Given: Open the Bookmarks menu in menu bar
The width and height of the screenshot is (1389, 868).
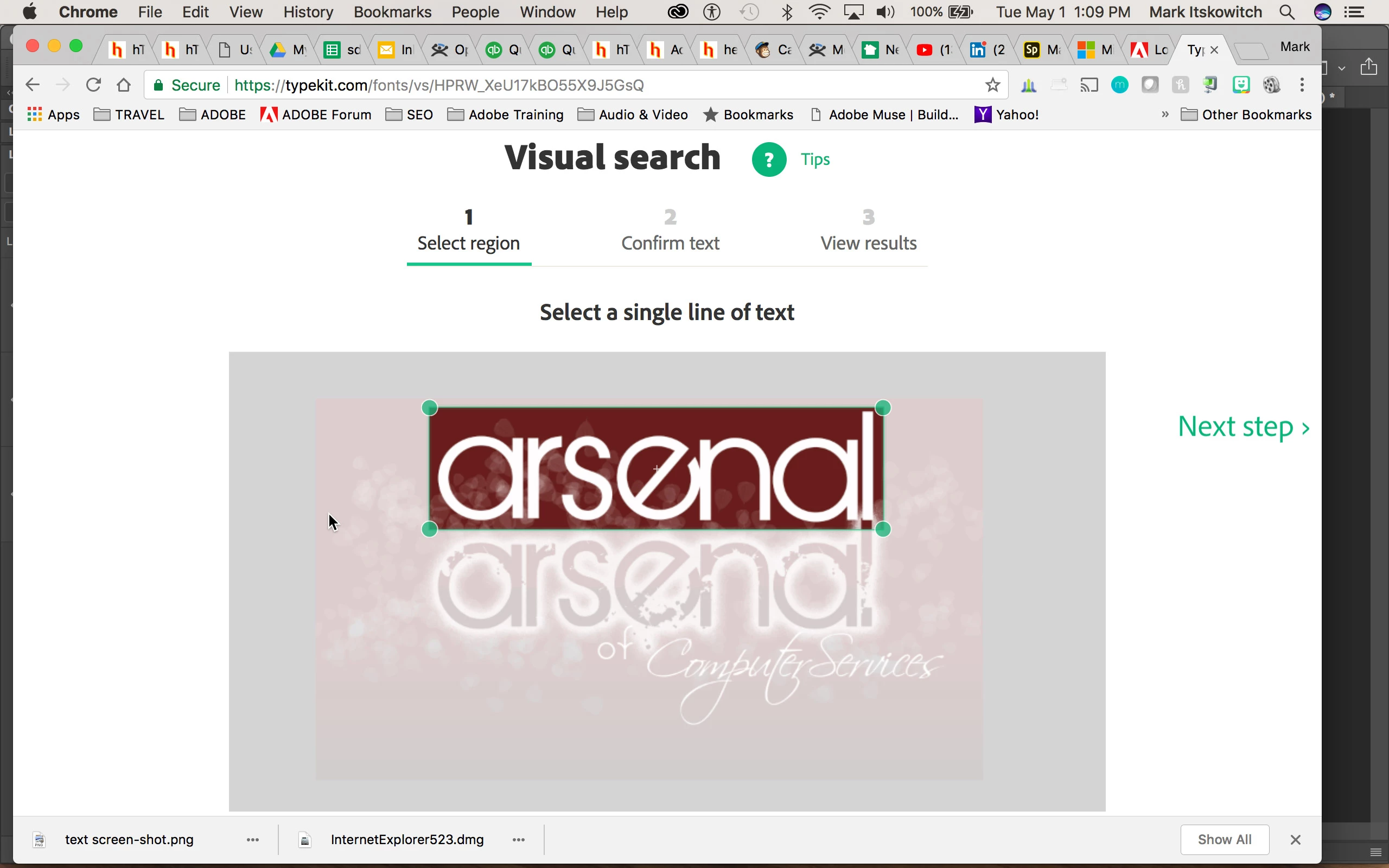Looking at the screenshot, I should pos(392,12).
